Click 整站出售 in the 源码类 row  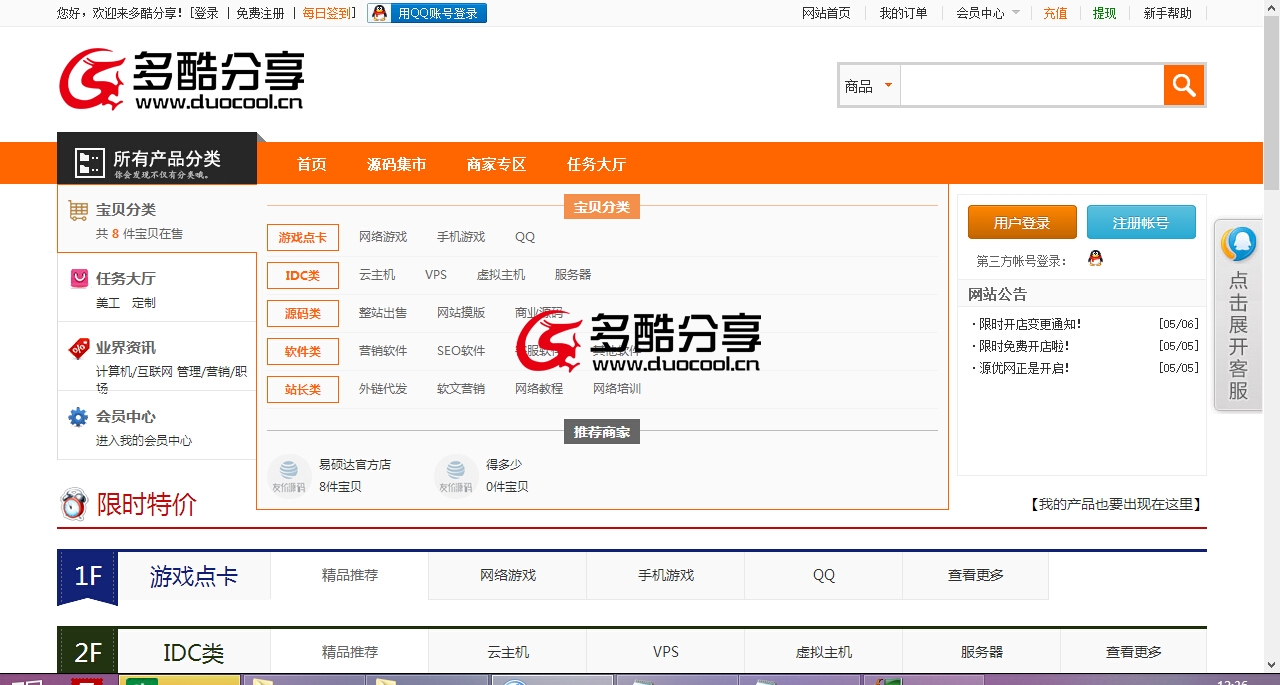pyautogui.click(x=383, y=313)
